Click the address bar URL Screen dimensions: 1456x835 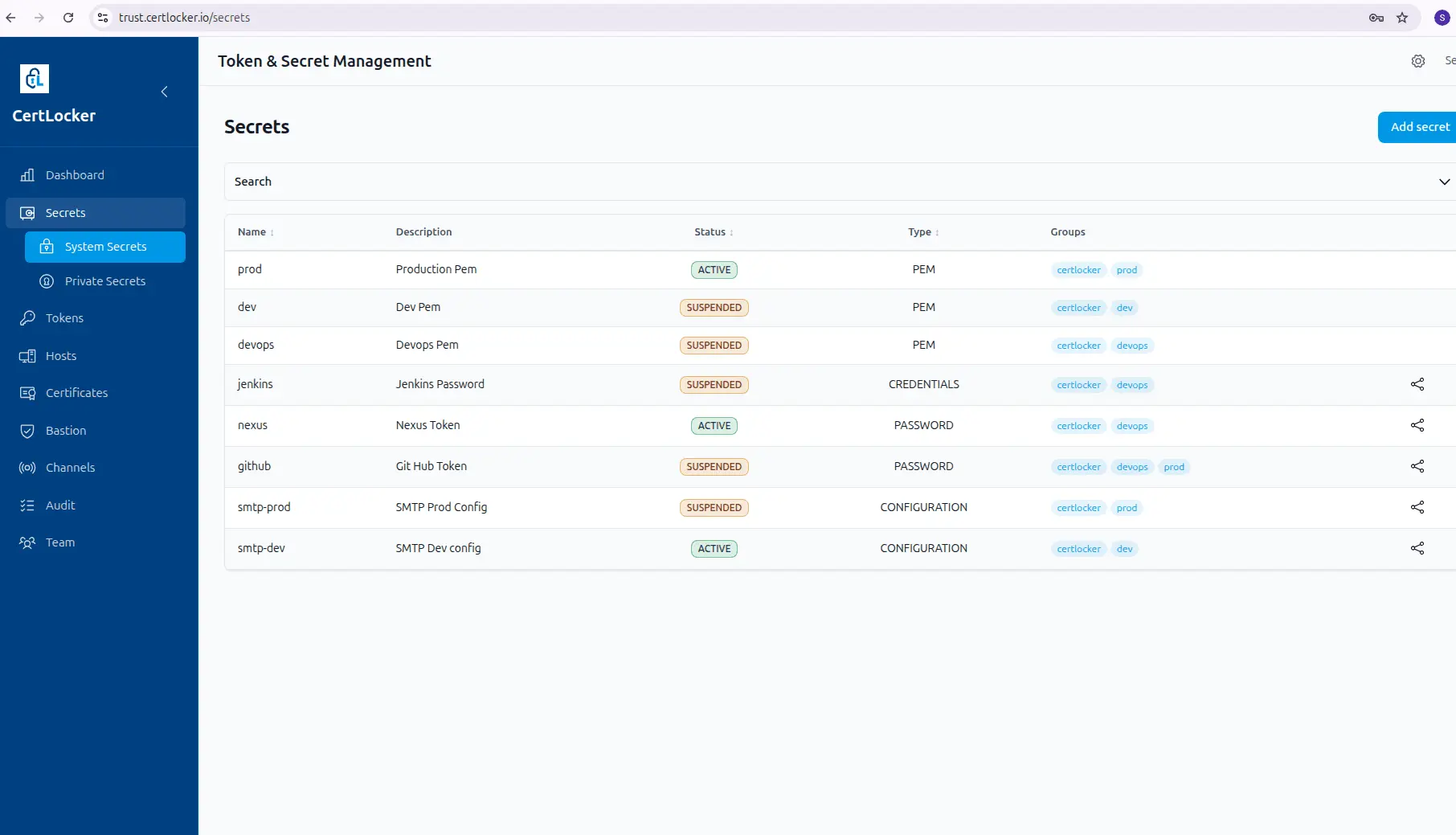[x=184, y=18]
